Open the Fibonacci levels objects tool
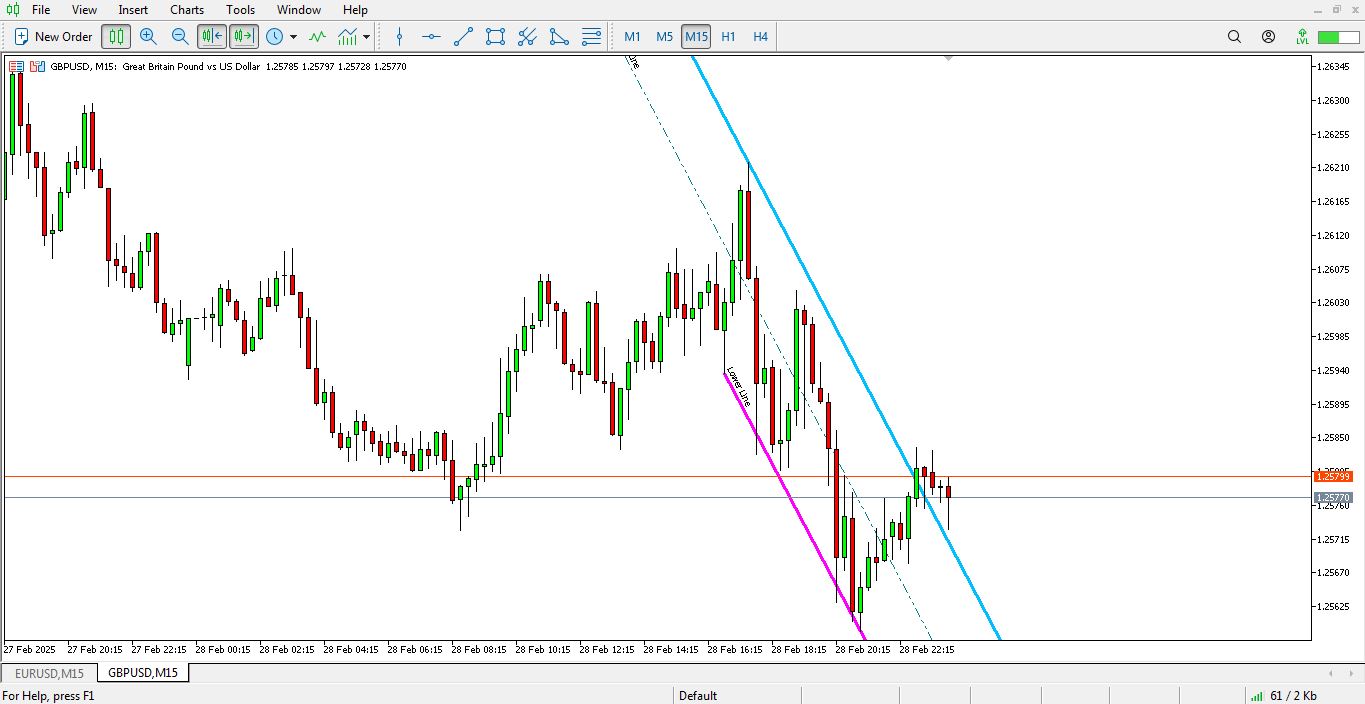 click(591, 37)
